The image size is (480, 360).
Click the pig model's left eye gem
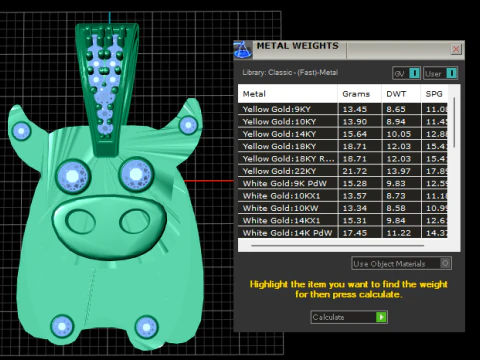point(73,176)
